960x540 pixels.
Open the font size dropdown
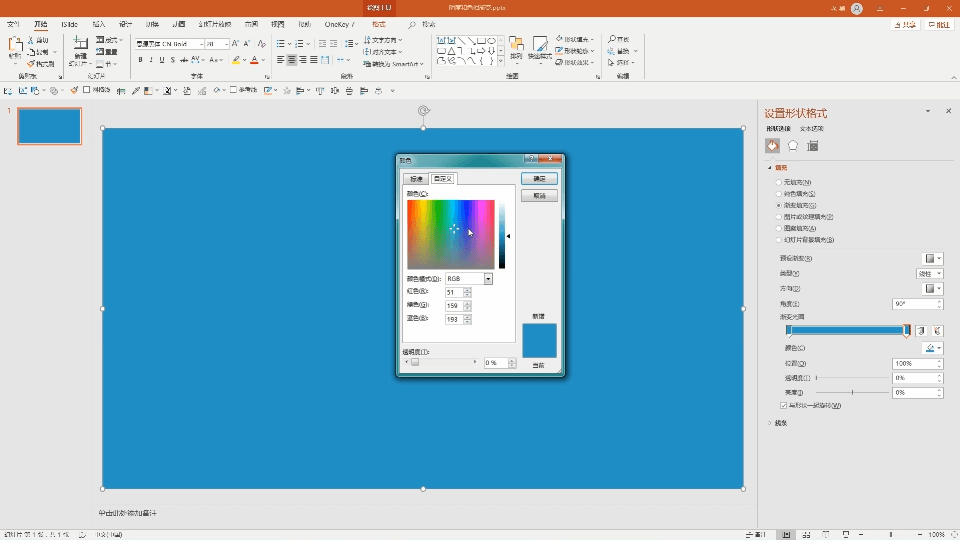[226, 44]
